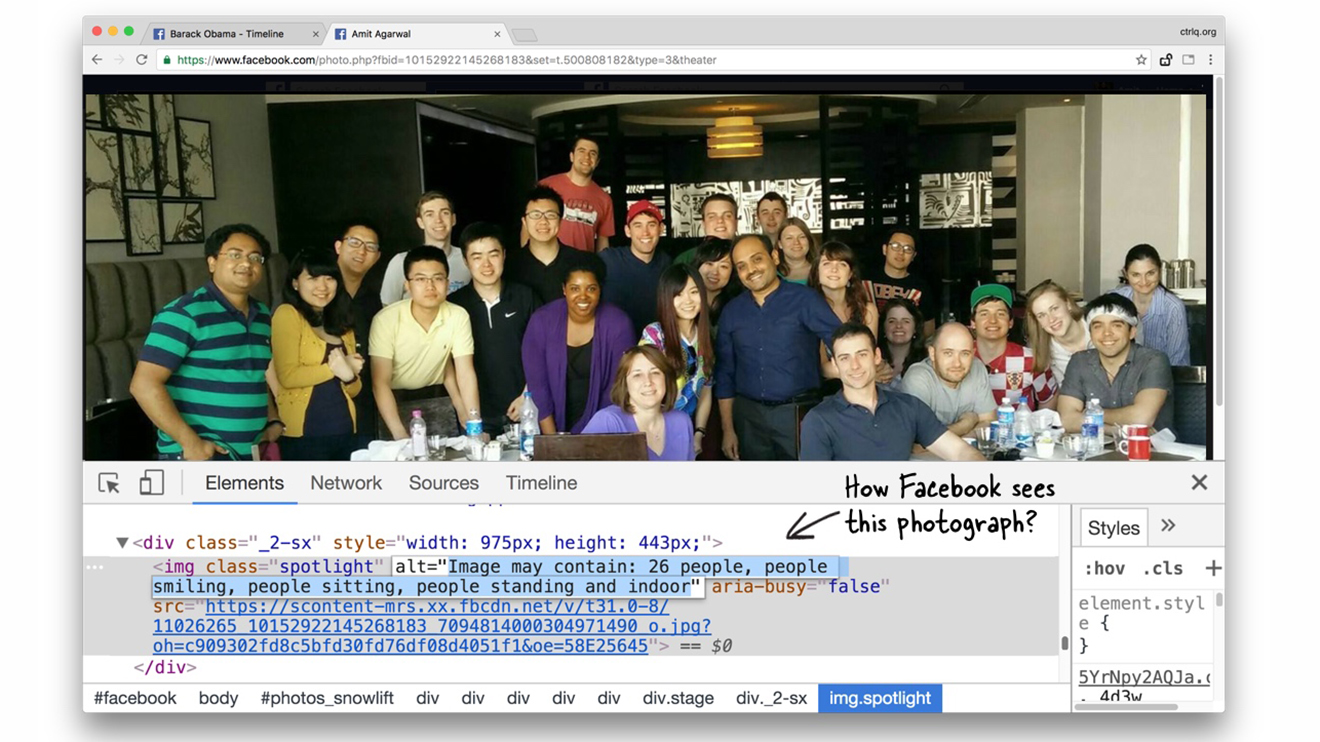
Task: Click the cast screen icon beside extensions
Action: [x=1188, y=60]
